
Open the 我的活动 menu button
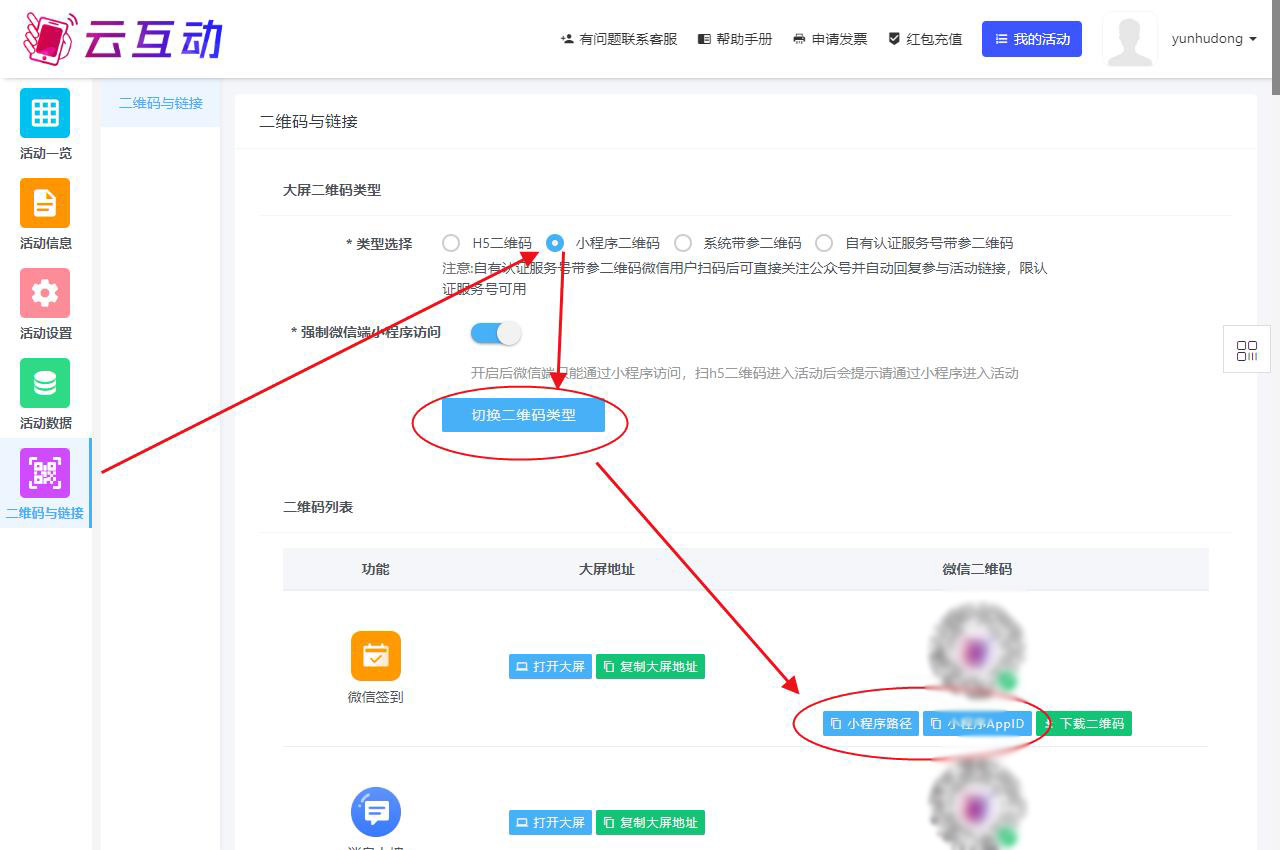click(x=1031, y=39)
